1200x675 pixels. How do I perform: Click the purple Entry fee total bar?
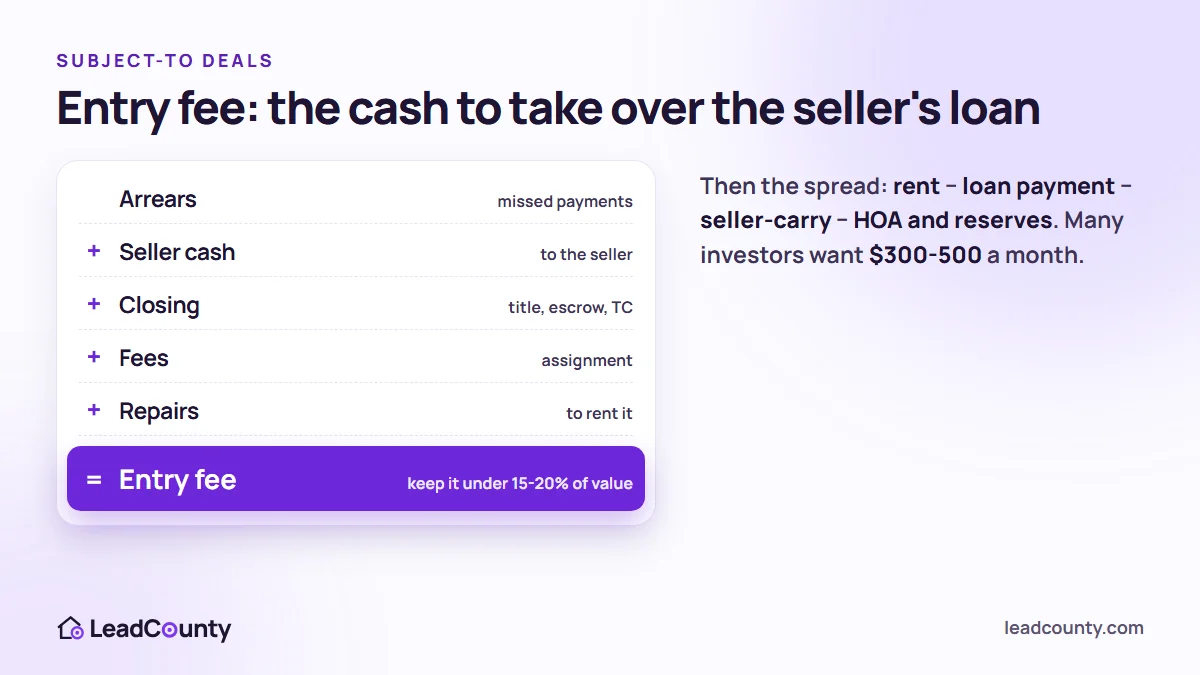pyautogui.click(x=356, y=478)
